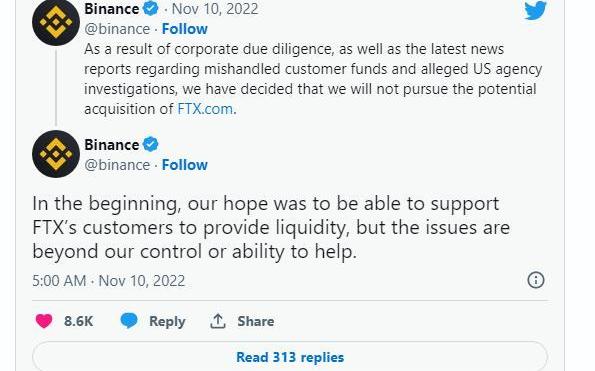Open the 5:00 AM Nov 10, 2022 timestamp
This screenshot has width=595, height=371.
click(x=109, y=281)
